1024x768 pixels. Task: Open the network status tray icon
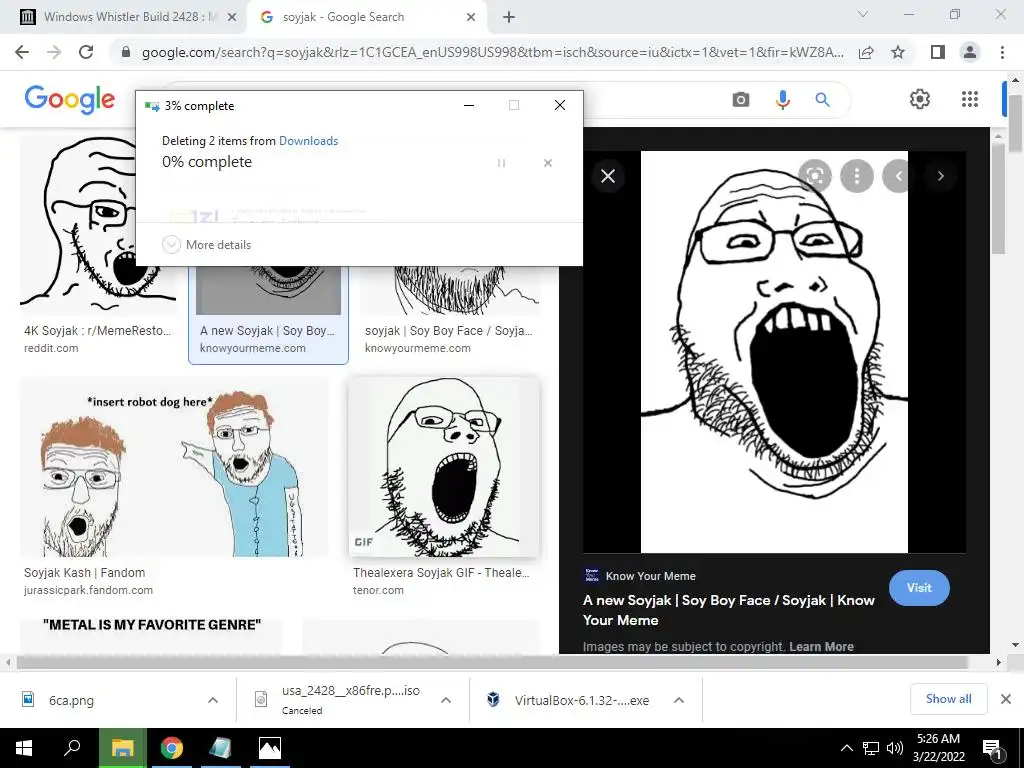click(871, 748)
